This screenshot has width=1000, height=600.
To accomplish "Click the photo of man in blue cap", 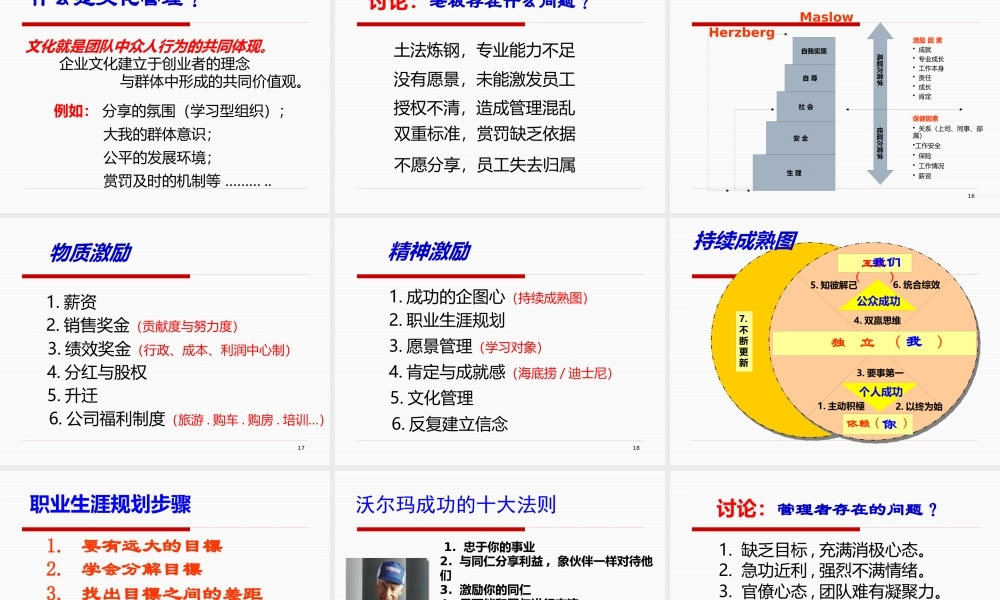I will coord(386,579).
